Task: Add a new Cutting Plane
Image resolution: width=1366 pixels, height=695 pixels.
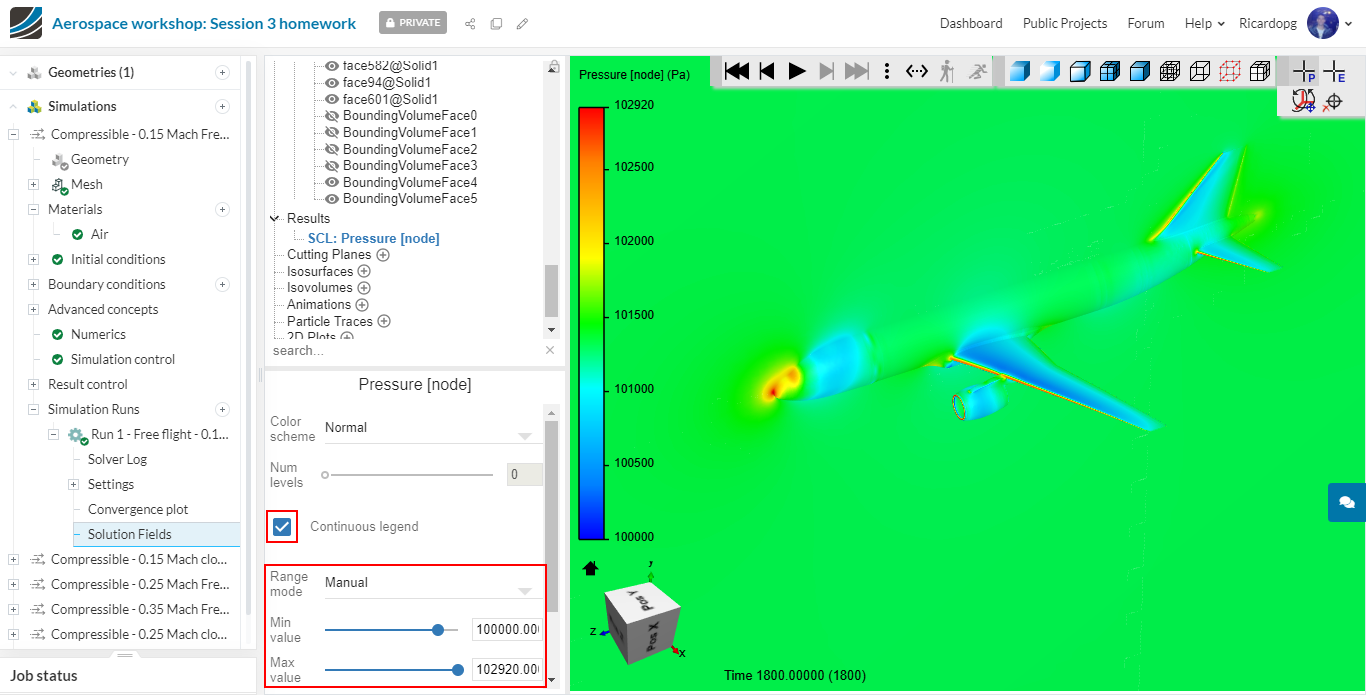Action: click(x=383, y=255)
